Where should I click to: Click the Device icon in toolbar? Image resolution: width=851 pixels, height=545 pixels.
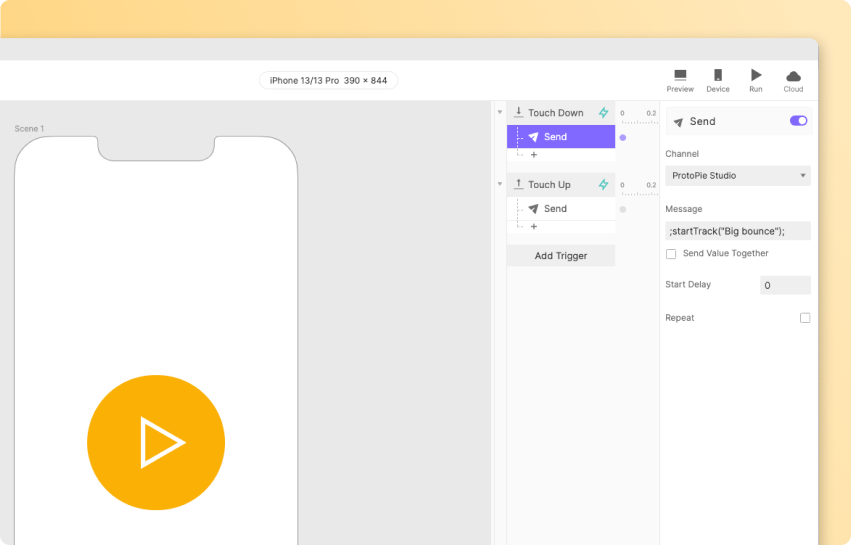pos(717,81)
